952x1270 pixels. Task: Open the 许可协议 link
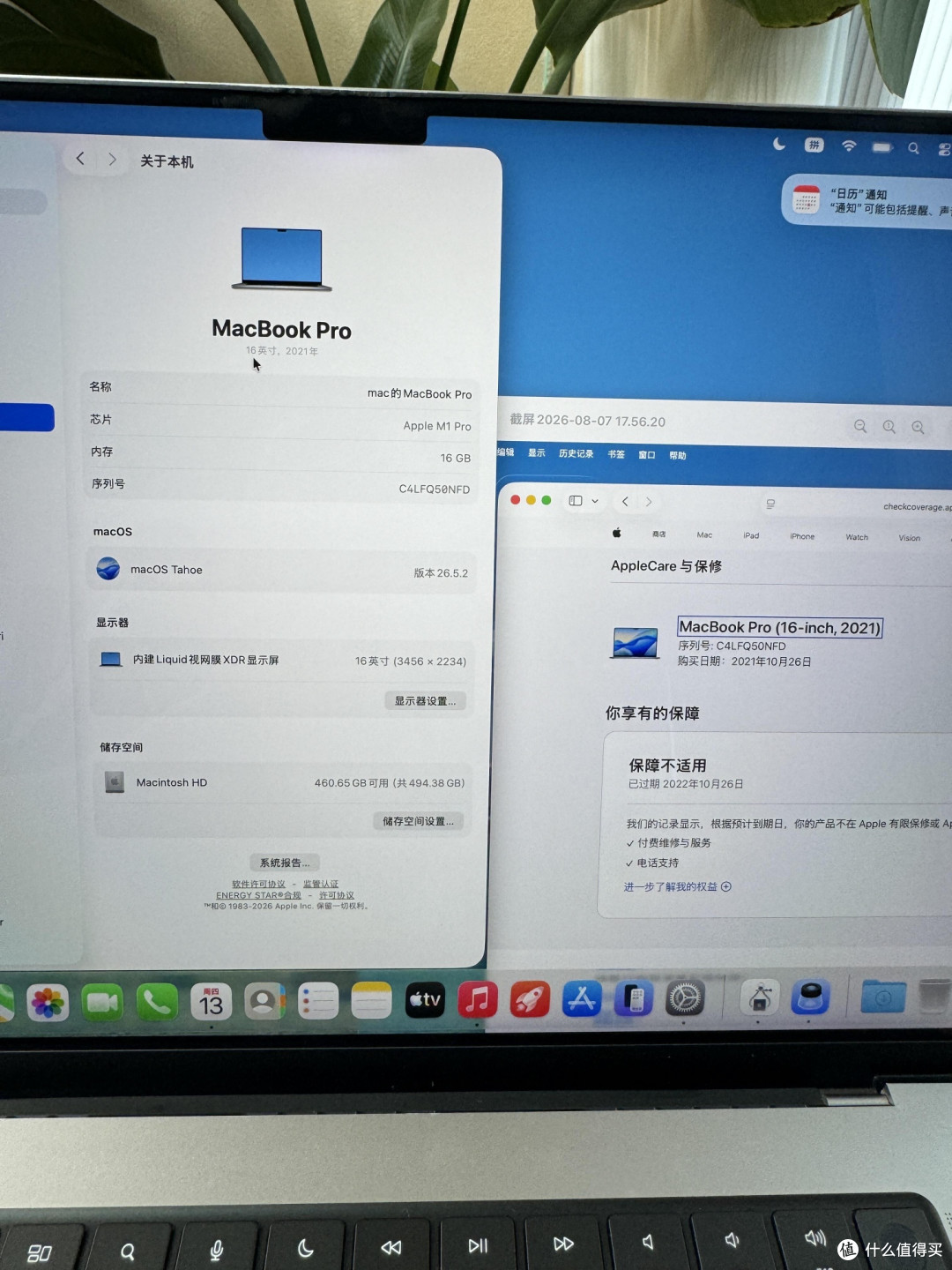point(337,895)
